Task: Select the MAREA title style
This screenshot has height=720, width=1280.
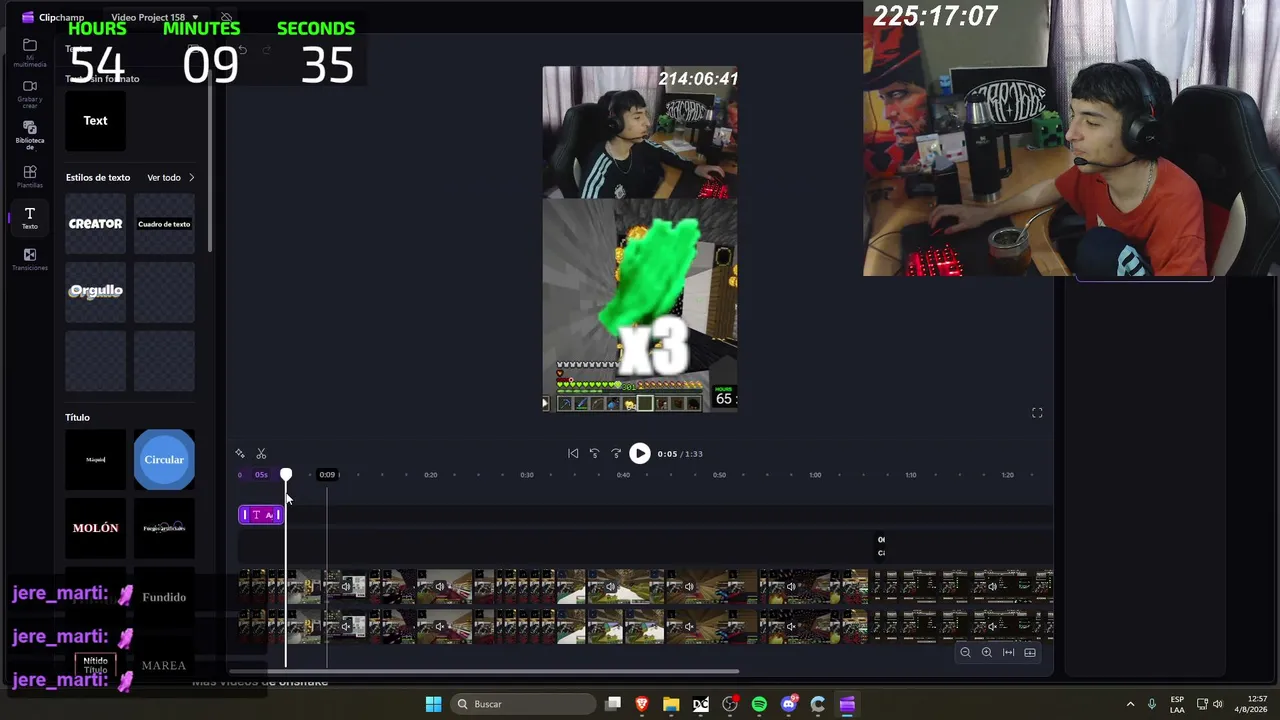Action: click(164, 665)
